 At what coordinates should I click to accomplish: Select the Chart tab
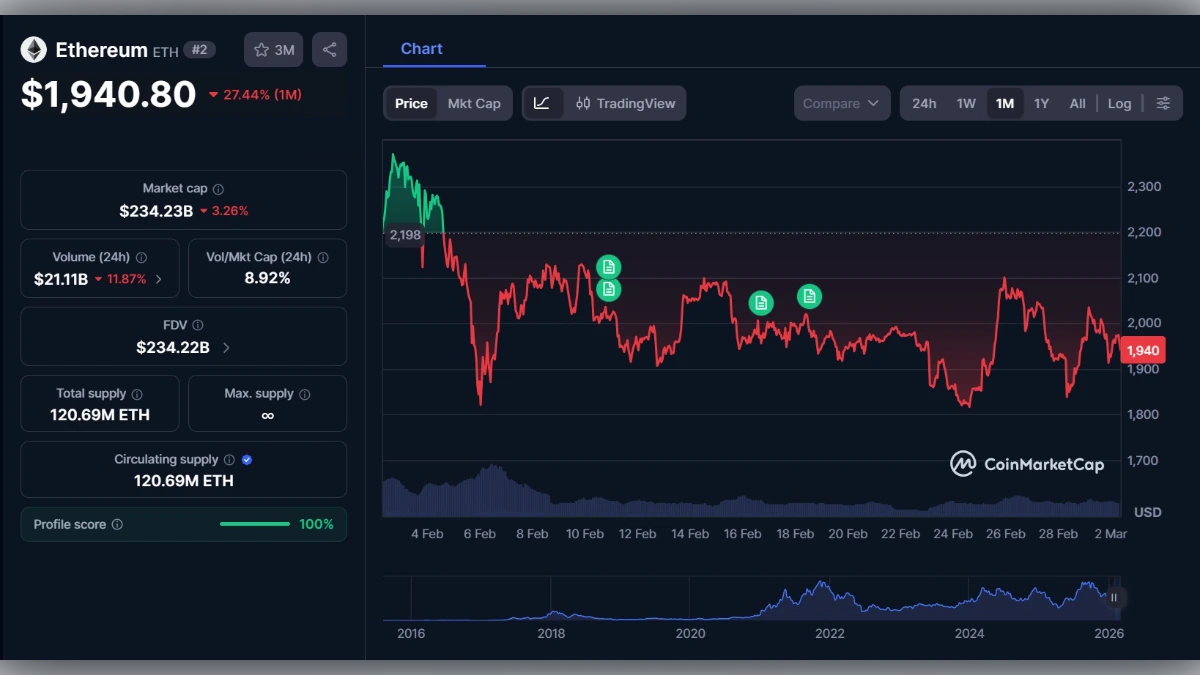click(421, 48)
